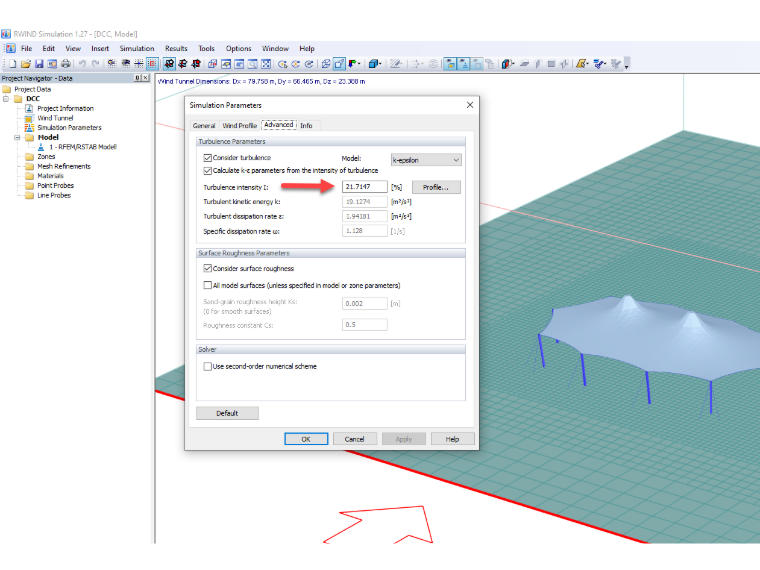The width and height of the screenshot is (760, 570).
Task: Enable the All model surfaces checkbox
Action: (x=207, y=285)
